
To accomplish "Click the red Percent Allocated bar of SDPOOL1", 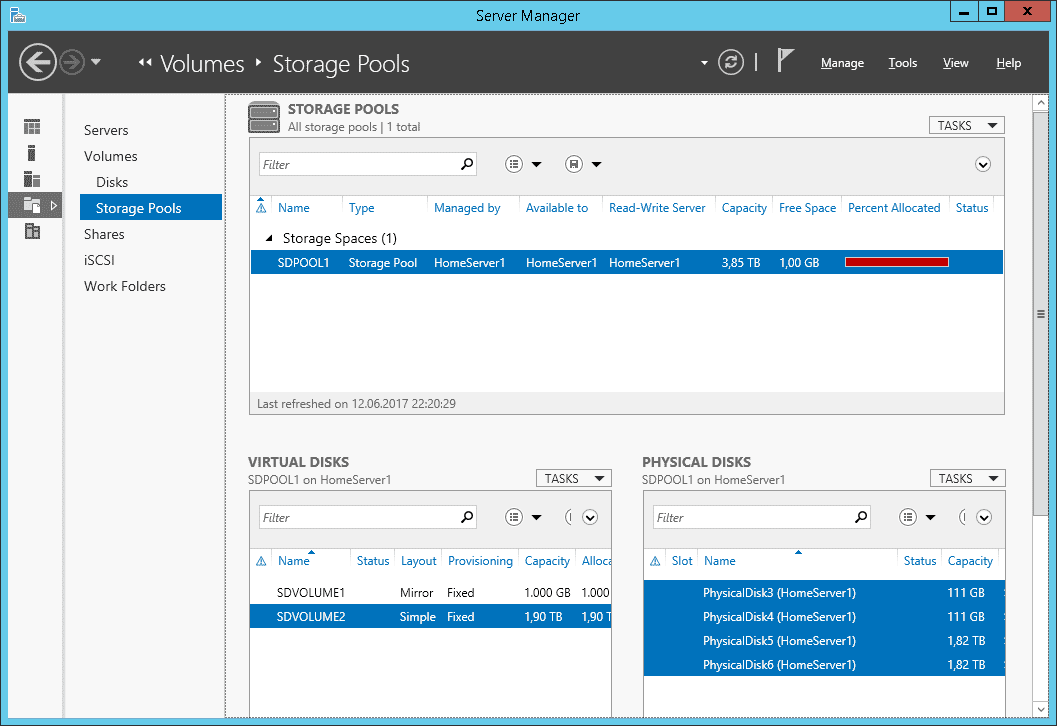I will 896,262.
